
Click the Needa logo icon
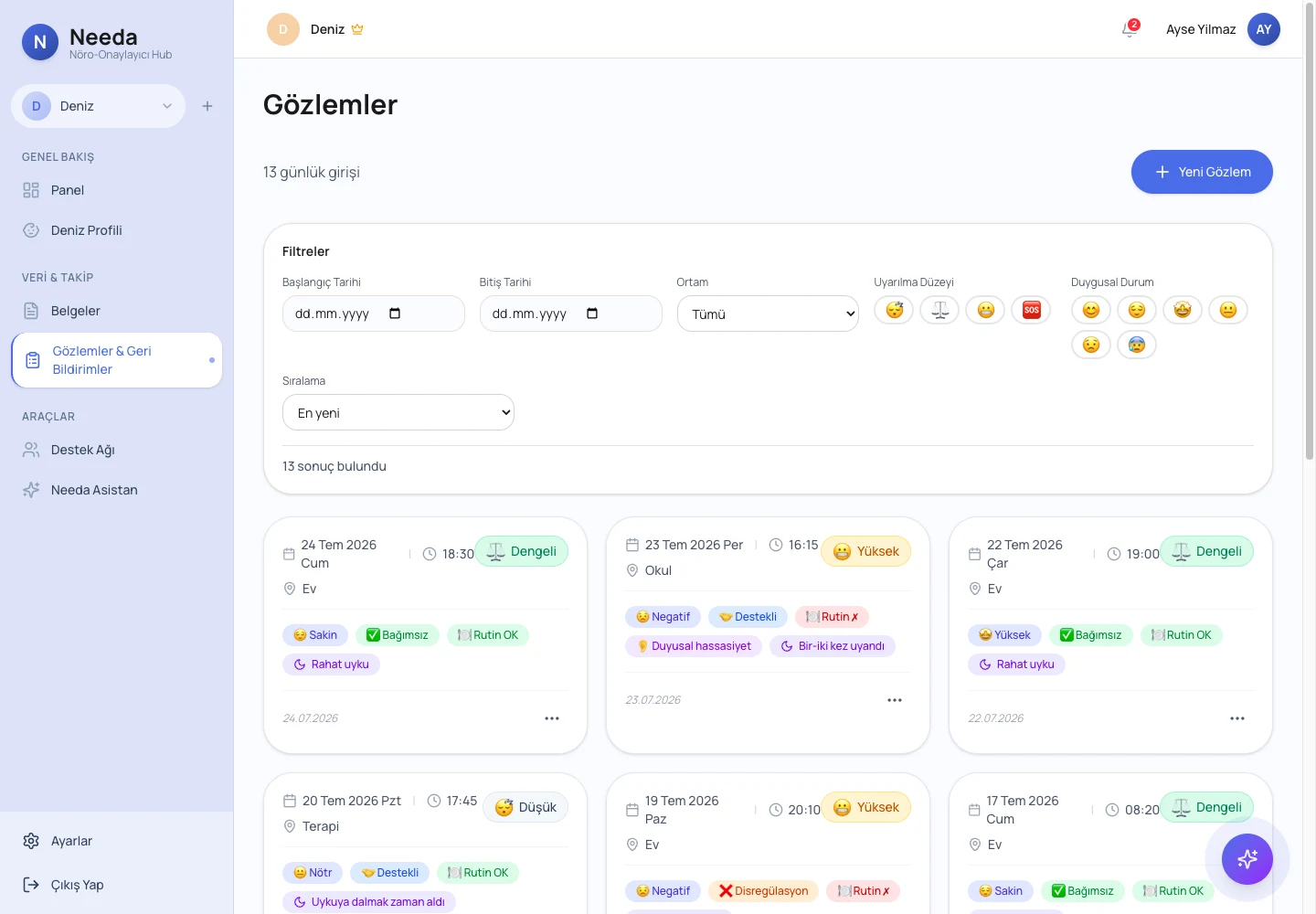coord(40,42)
